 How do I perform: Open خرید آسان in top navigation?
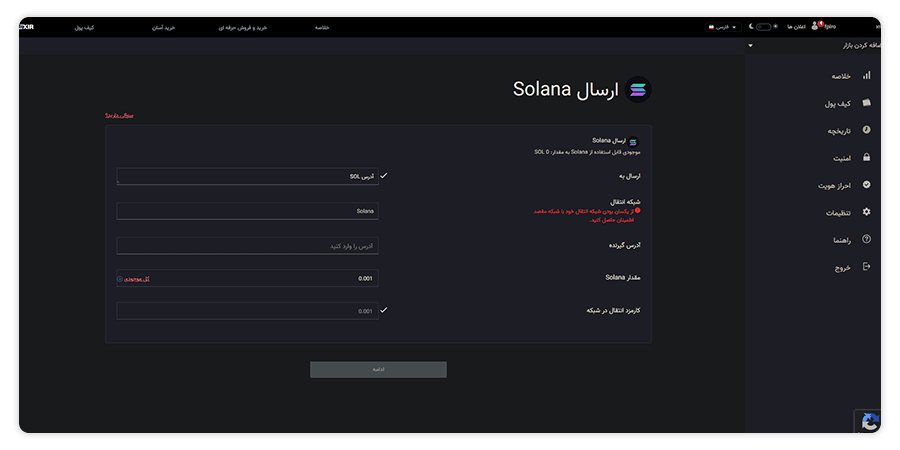pos(163,27)
